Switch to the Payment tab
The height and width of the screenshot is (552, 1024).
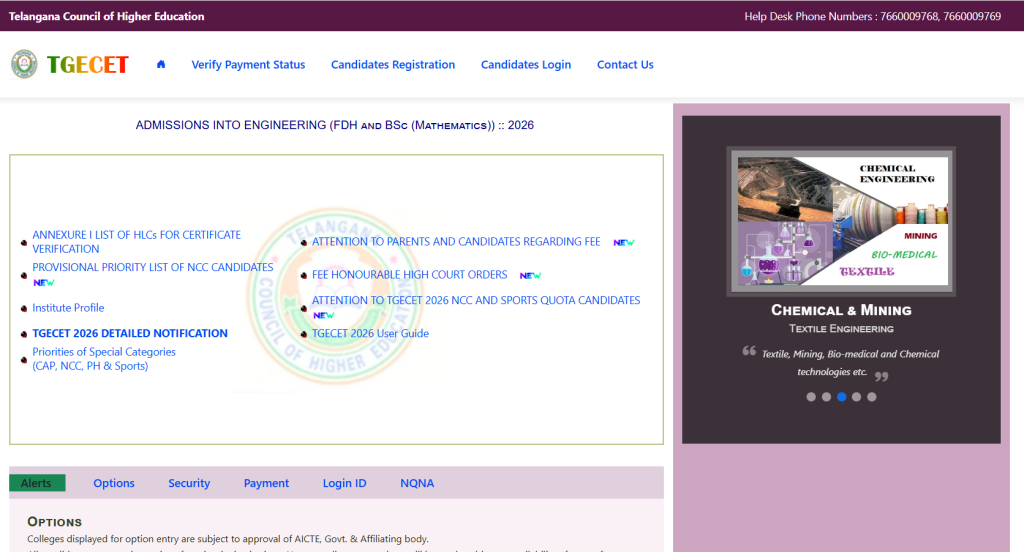point(266,483)
